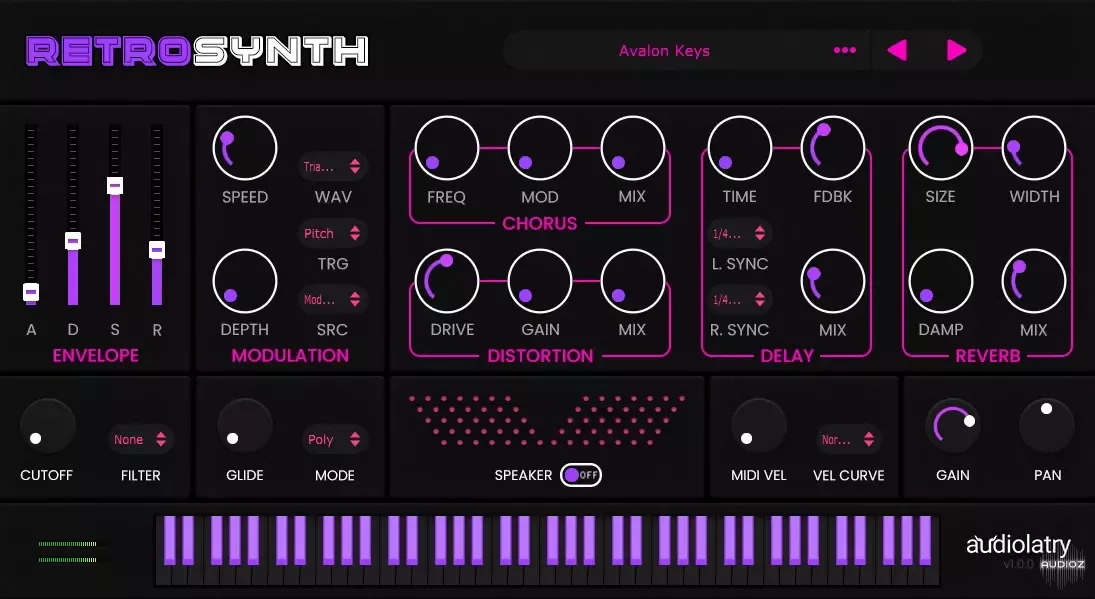
Task: Click the distortion GAIN knob
Action: pos(540,281)
